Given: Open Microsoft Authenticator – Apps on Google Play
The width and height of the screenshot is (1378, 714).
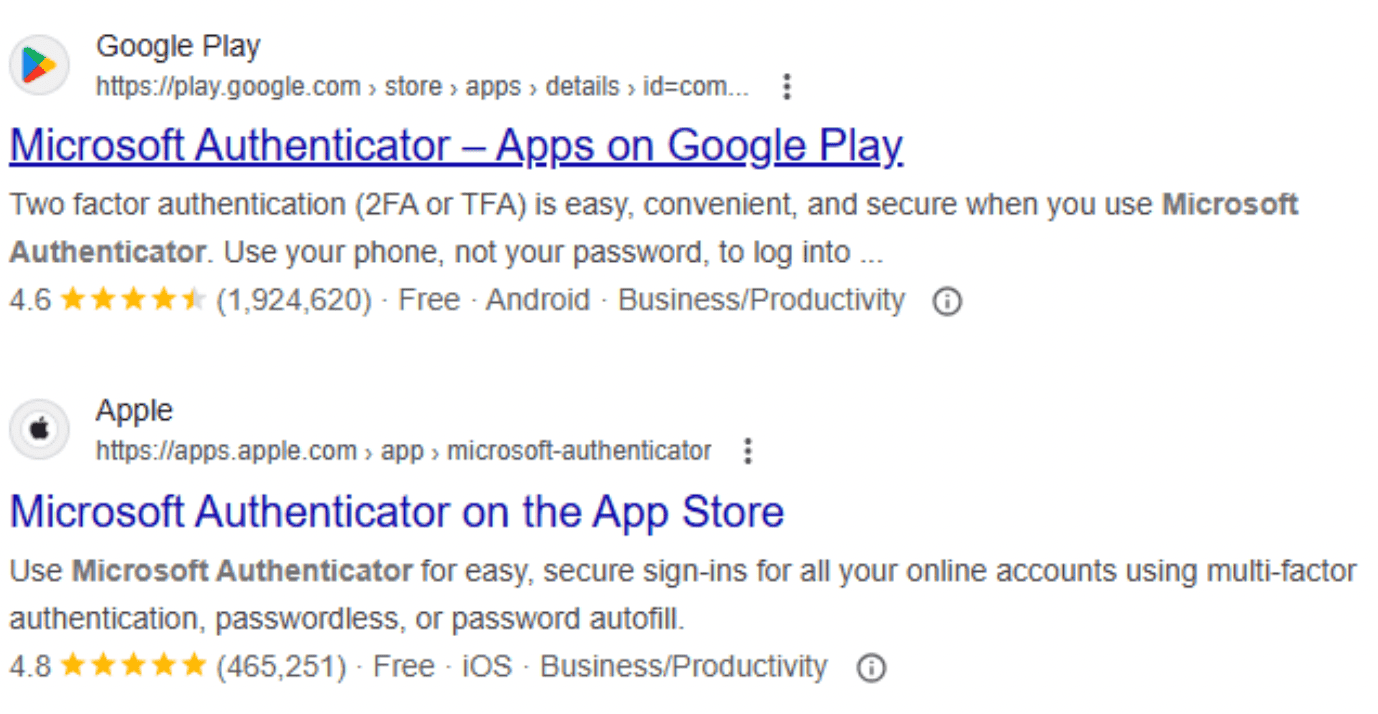Looking at the screenshot, I should 456,146.
